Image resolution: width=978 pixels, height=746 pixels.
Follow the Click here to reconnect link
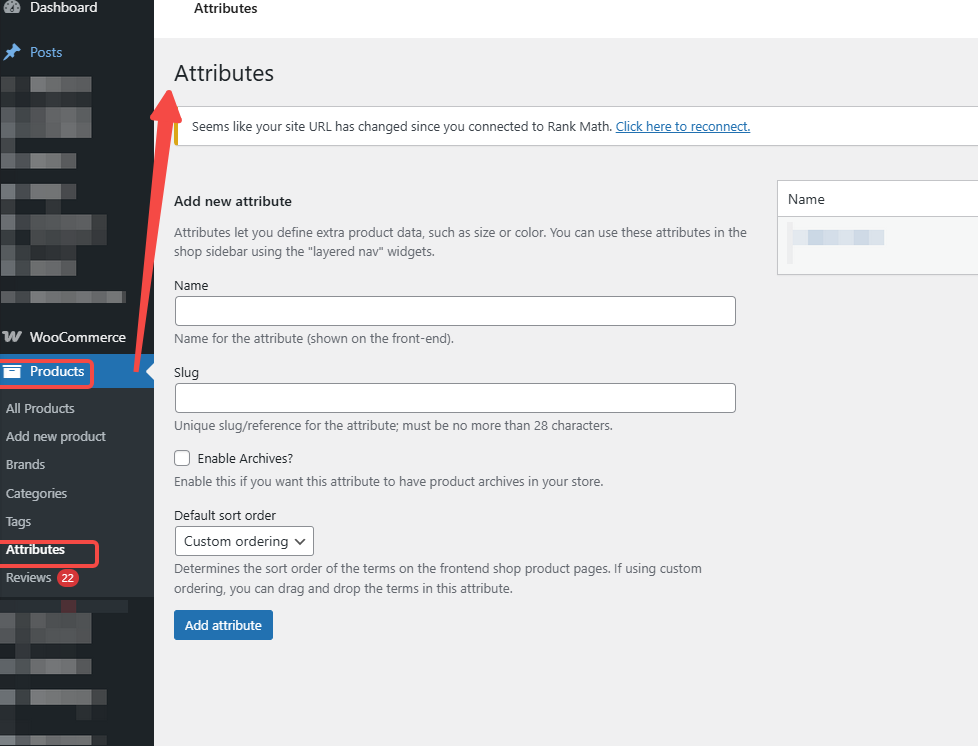(682, 126)
